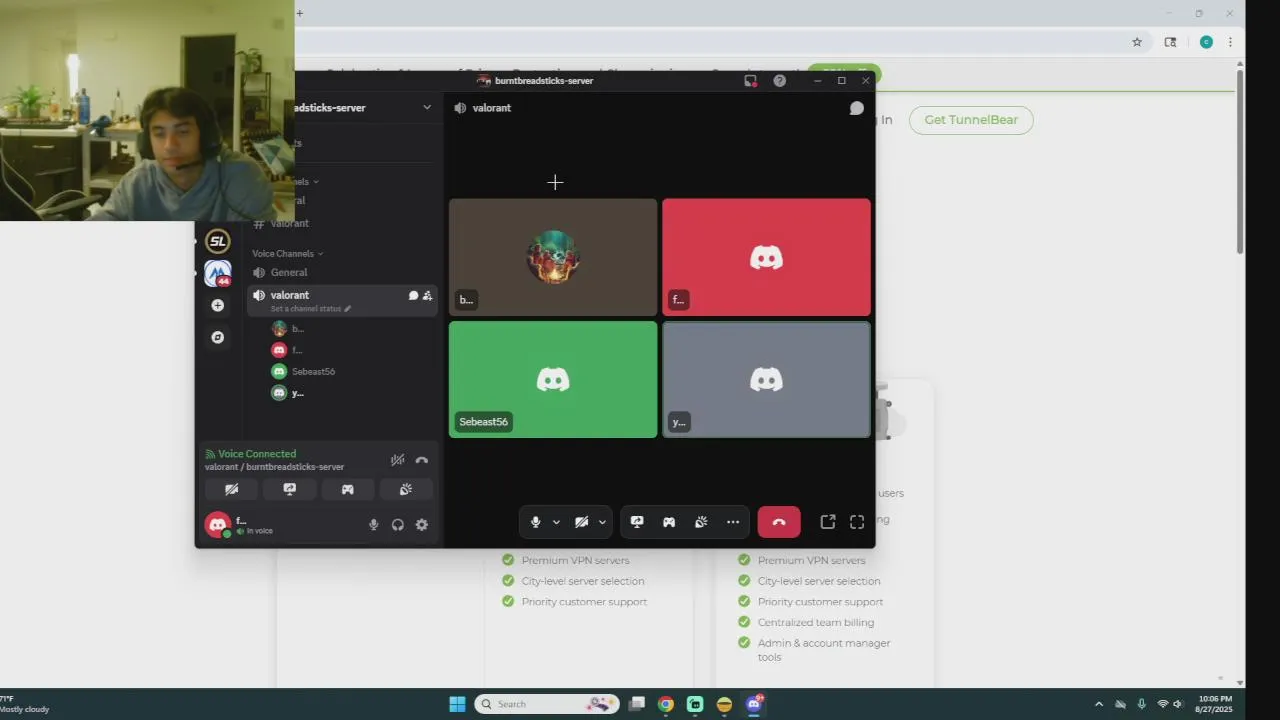The height and width of the screenshot is (720, 1280).
Task: Start an activity from voice panel
Action: [x=347, y=489]
